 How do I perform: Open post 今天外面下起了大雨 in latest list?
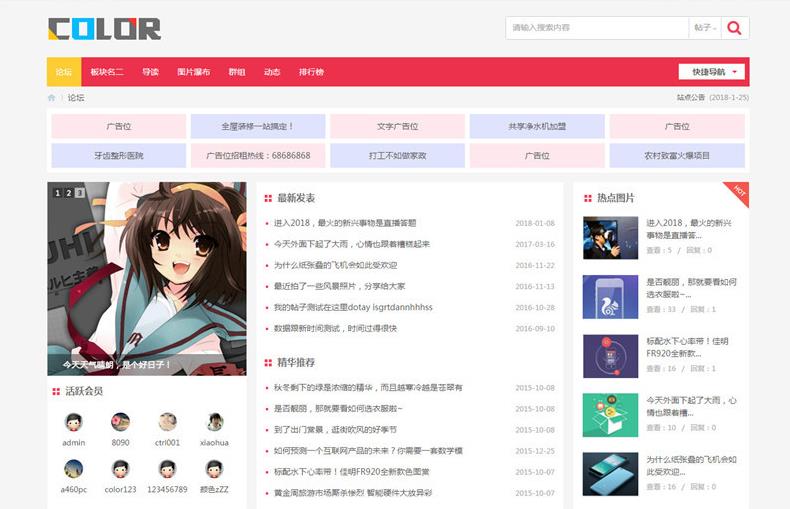pos(352,244)
